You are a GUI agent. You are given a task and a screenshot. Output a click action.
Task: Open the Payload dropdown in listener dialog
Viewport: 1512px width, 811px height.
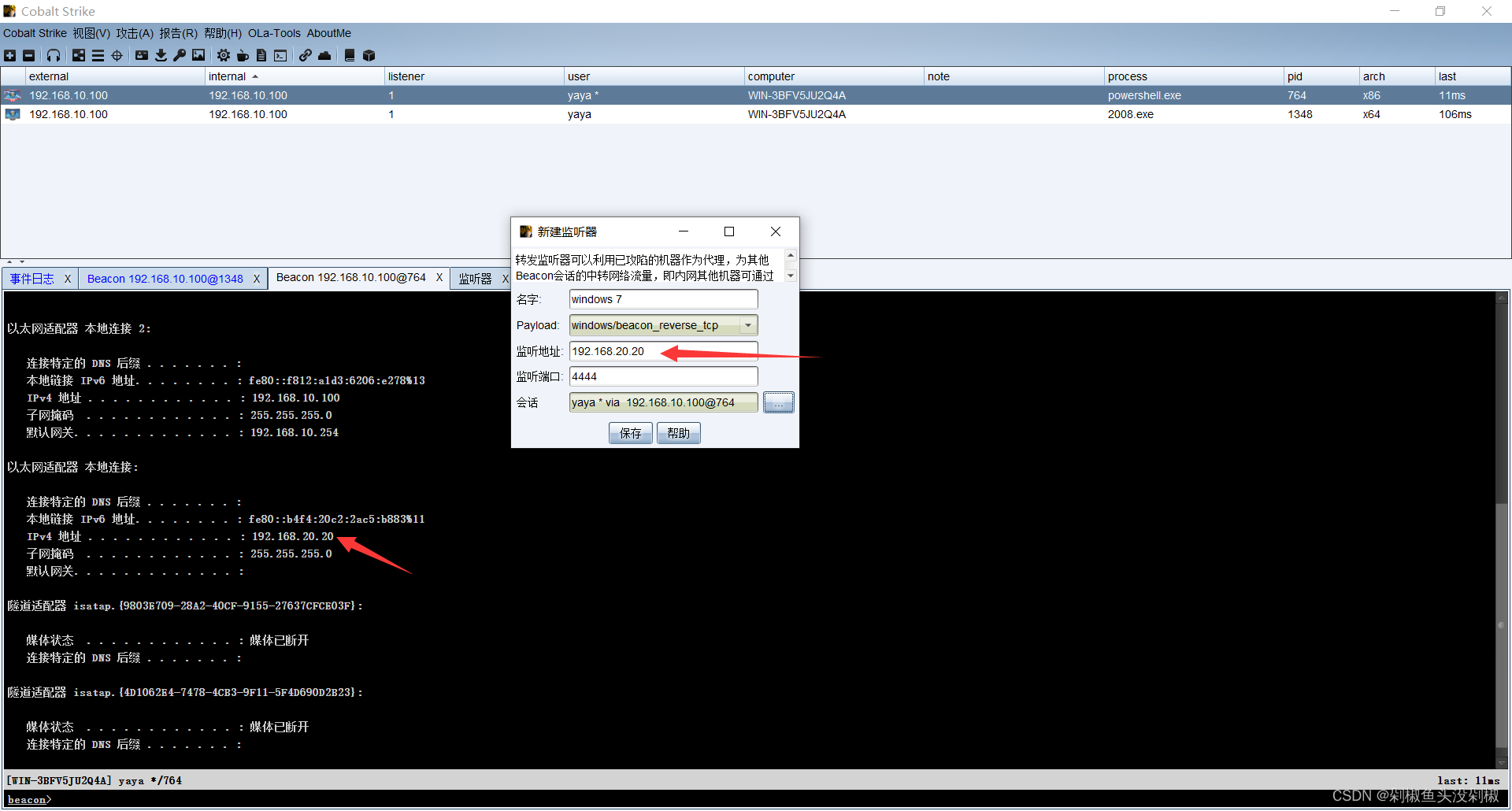(748, 325)
